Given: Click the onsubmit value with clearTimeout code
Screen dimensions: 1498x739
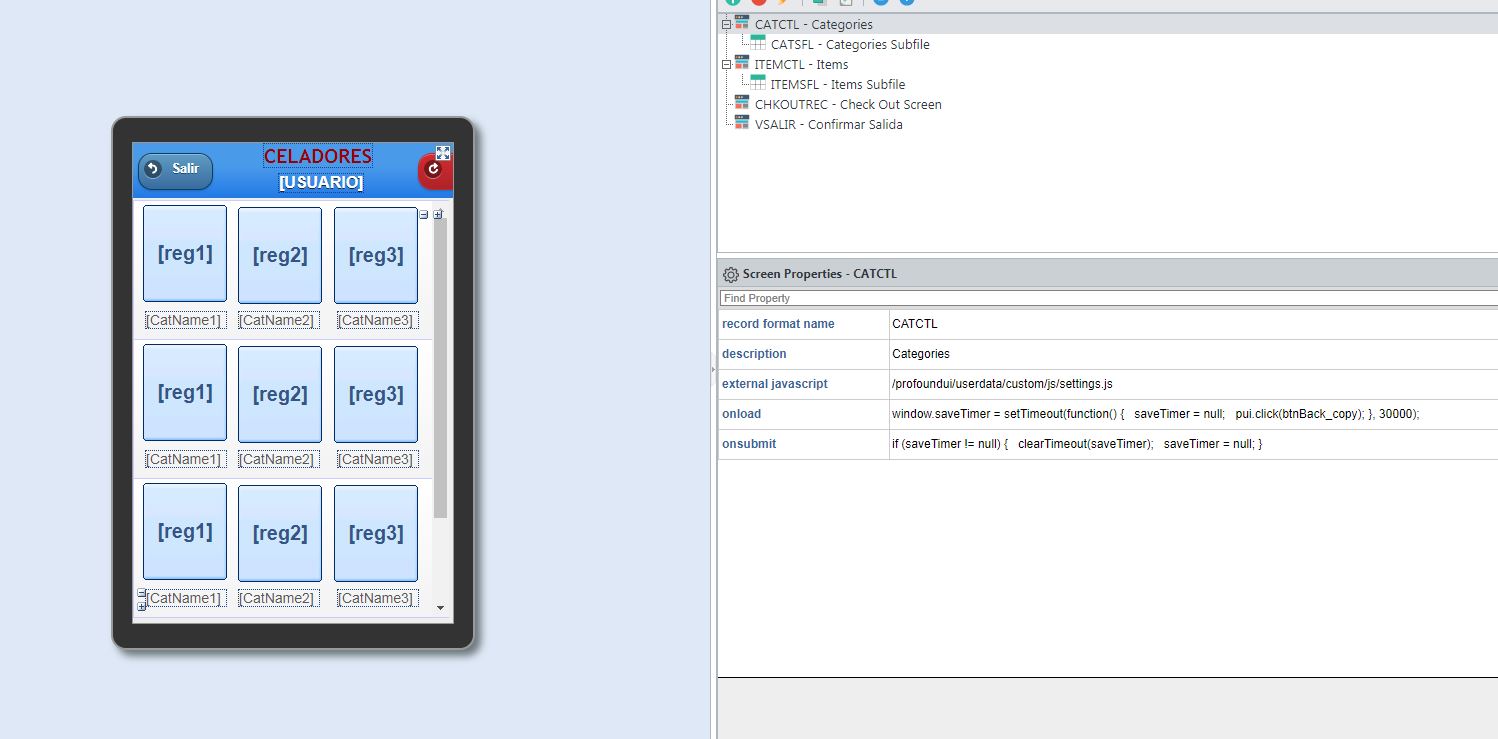Looking at the screenshot, I should (1193, 444).
